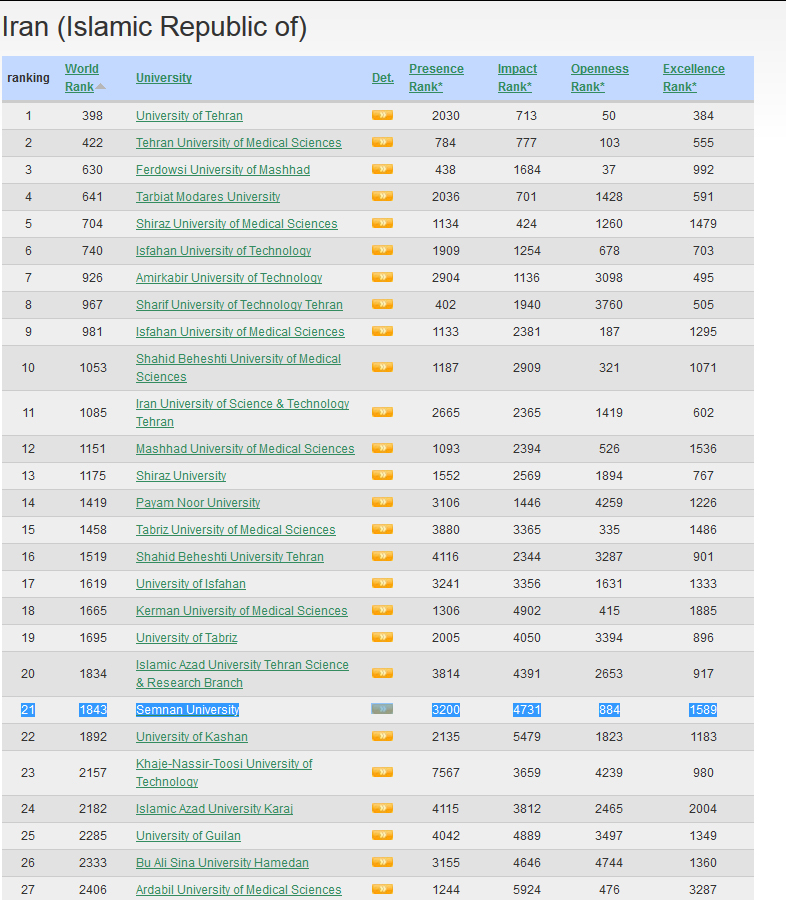Screen dimensions: 786x900
Task: Visit Ferdowsi University of Mashhad page
Action: click(223, 169)
